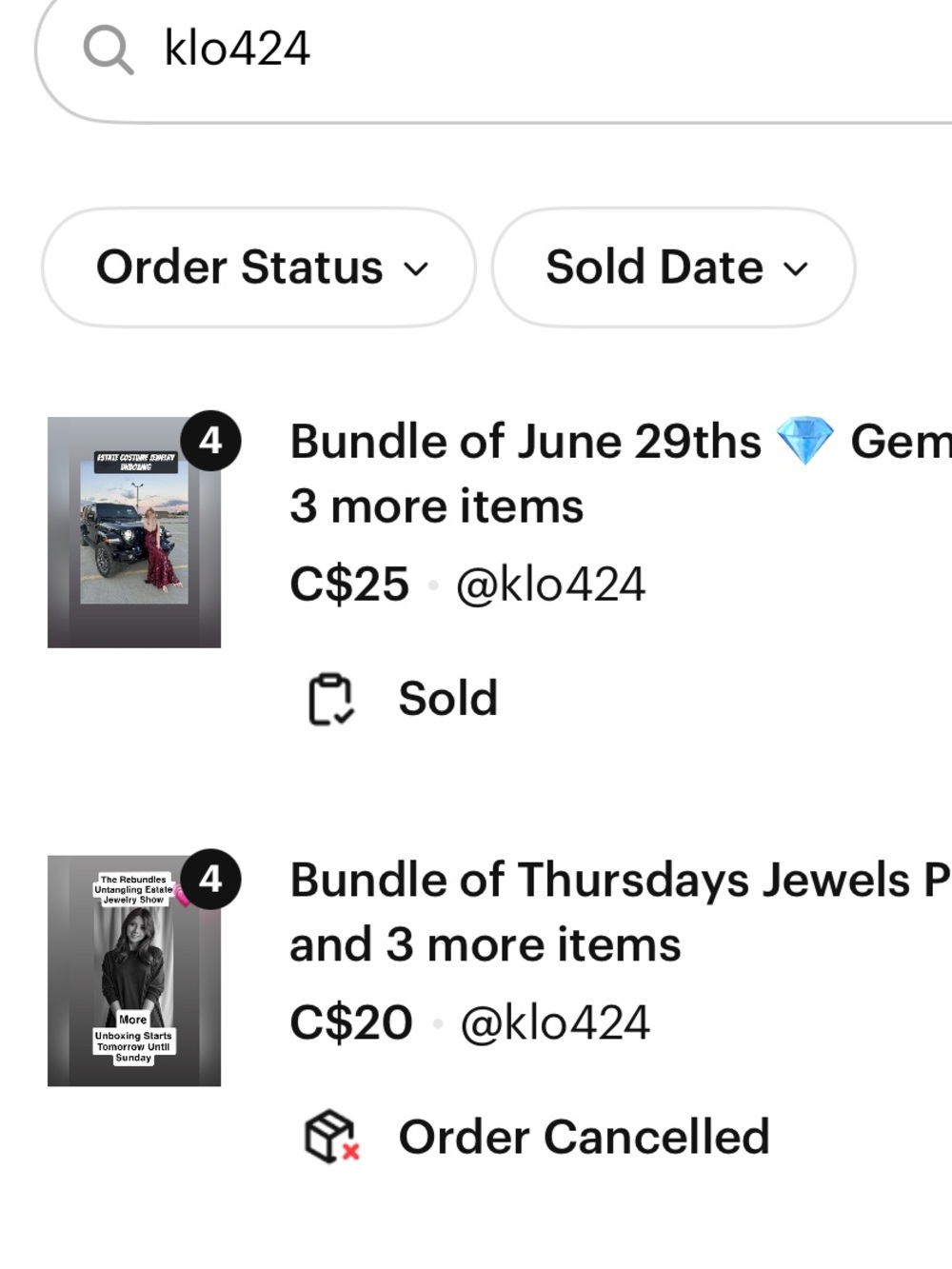The height and width of the screenshot is (1269, 952).
Task: Open Bundle of Thursdays Jewels order title
Action: click(621, 912)
